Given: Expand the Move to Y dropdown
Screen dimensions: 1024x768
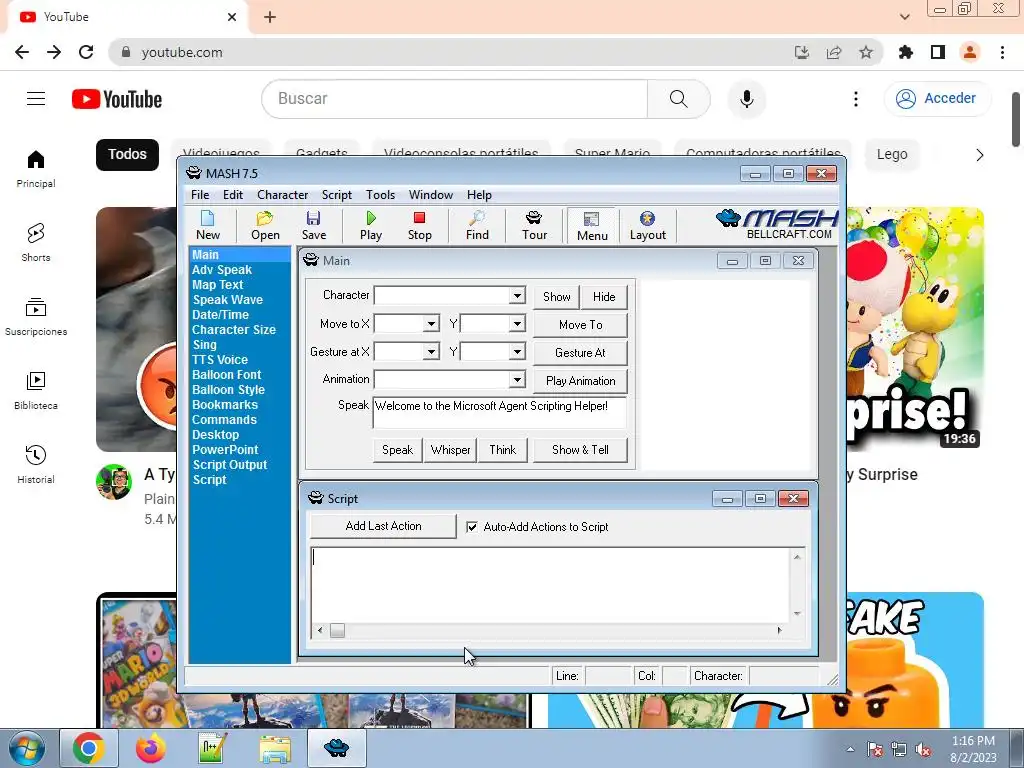Looking at the screenshot, I should tap(517, 323).
